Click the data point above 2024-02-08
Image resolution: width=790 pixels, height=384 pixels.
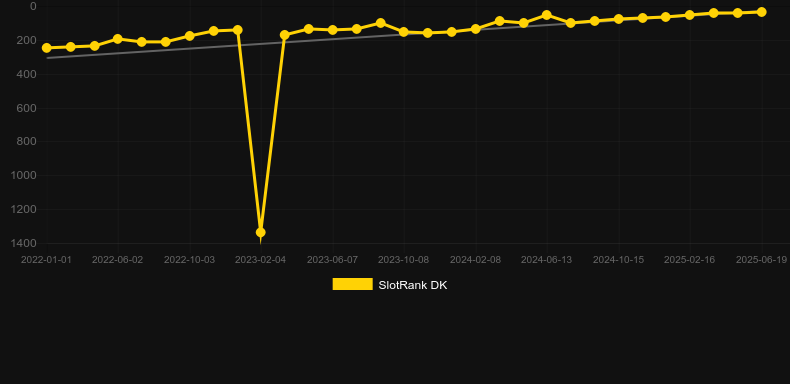point(475,29)
